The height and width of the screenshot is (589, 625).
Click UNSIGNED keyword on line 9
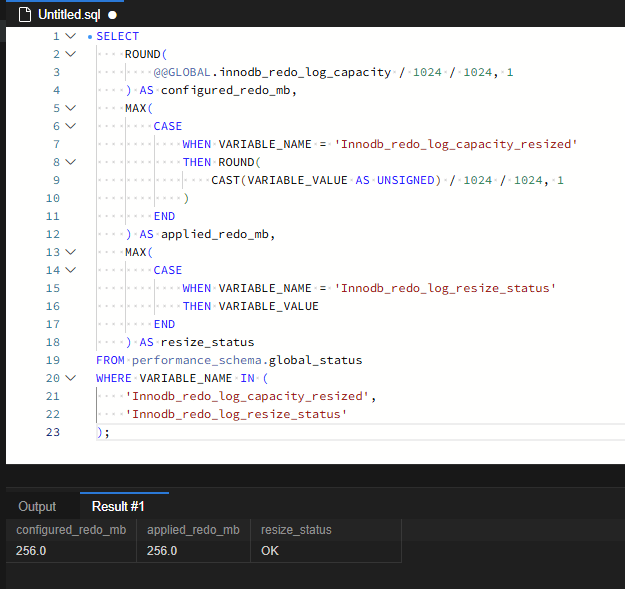[x=405, y=181]
